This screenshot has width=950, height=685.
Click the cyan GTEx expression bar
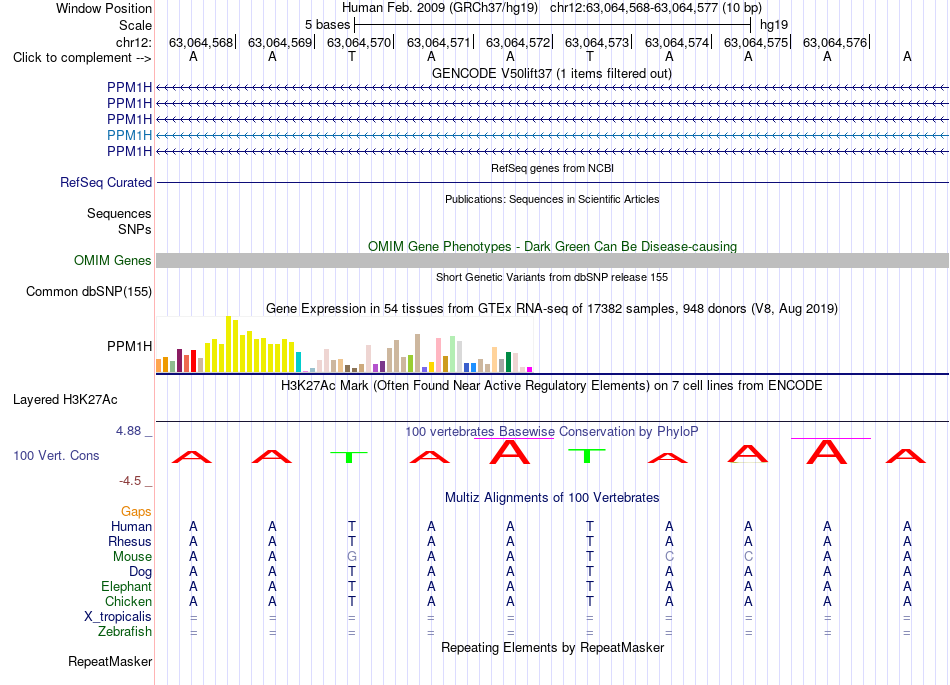pos(298,362)
